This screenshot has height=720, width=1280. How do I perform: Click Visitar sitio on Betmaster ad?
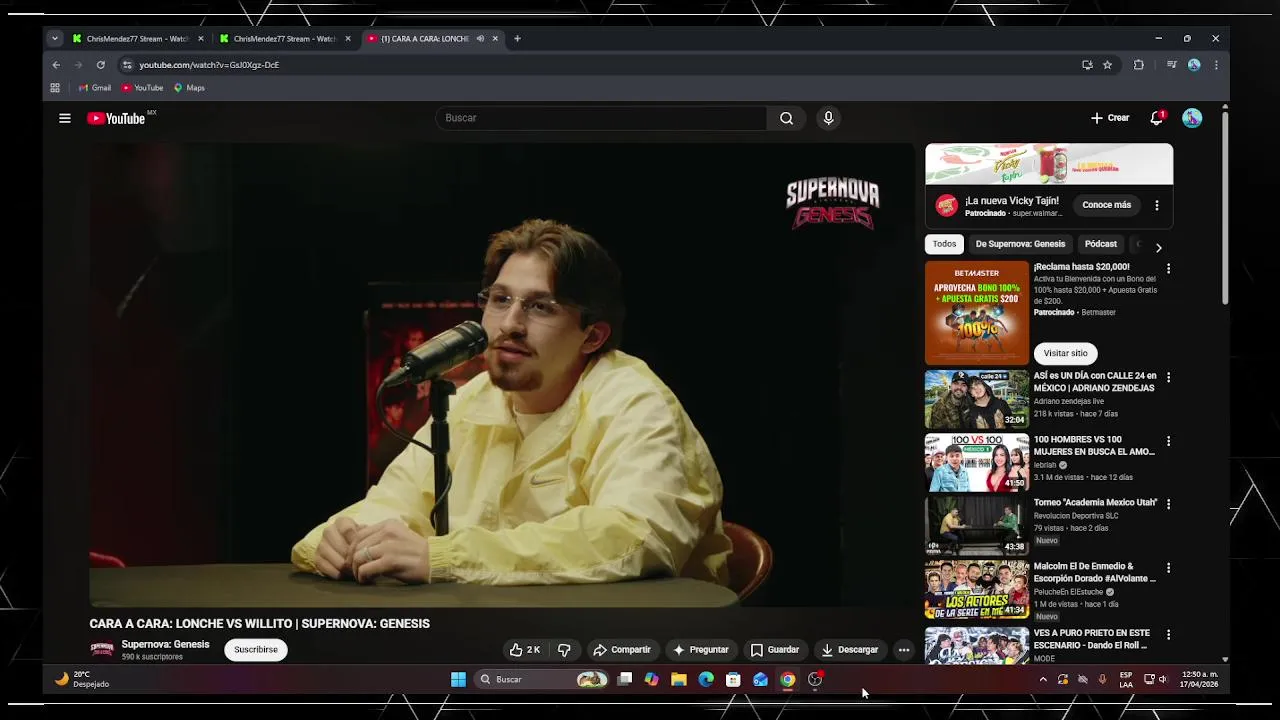[1065, 353]
